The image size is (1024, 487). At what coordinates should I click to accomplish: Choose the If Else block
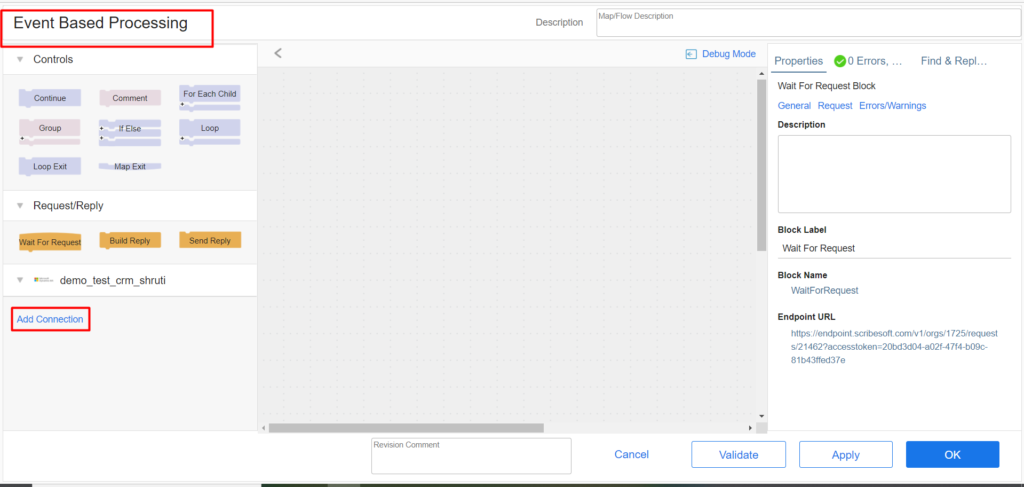point(130,133)
